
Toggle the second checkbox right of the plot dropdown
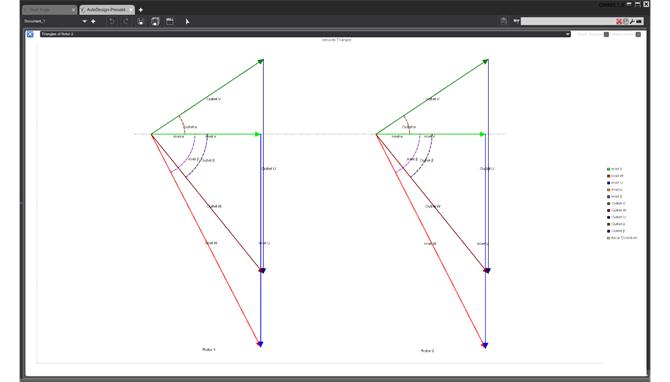point(638,34)
